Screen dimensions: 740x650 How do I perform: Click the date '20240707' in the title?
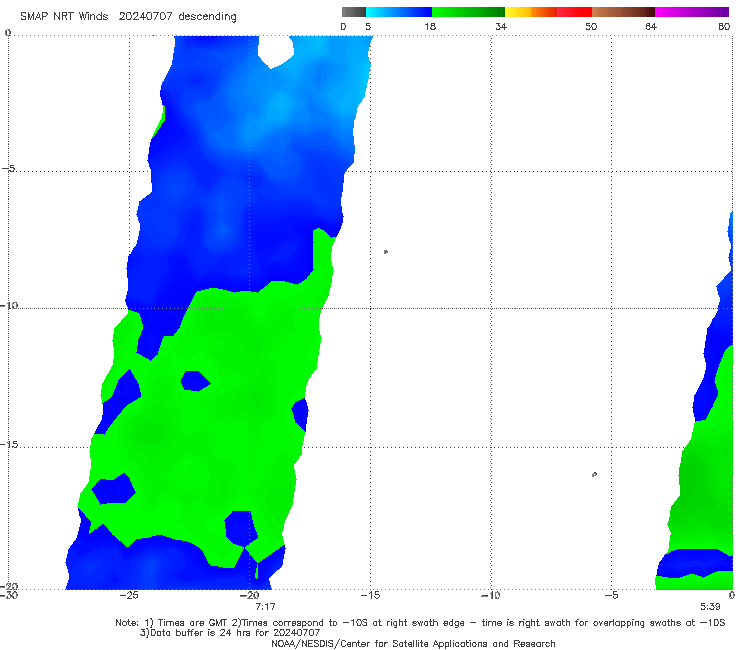pyautogui.click(x=145, y=17)
